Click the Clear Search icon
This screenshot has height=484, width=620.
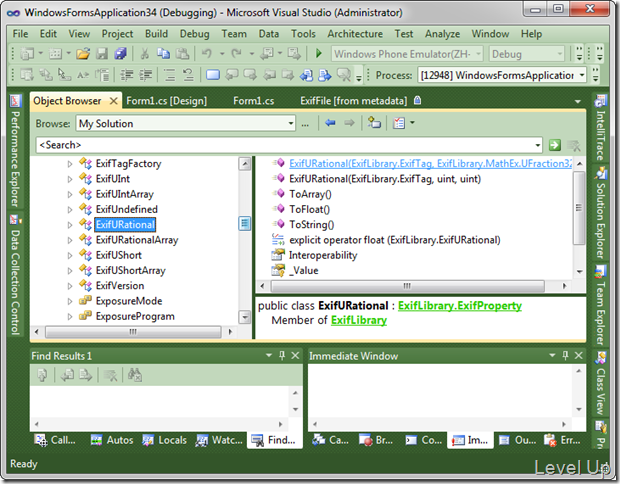574,145
